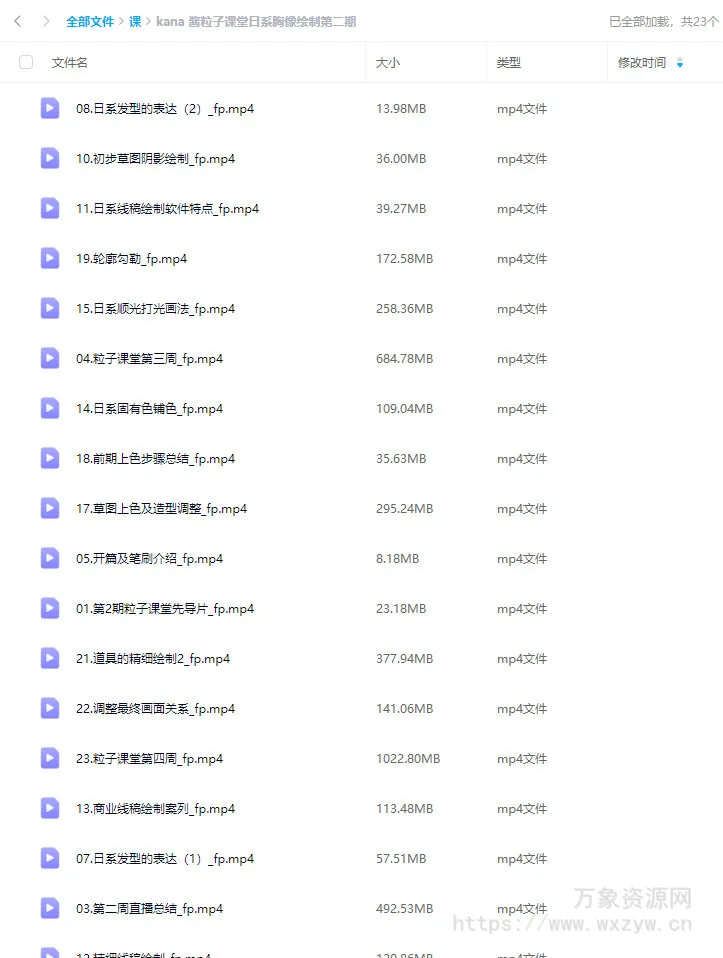Click video icon beside 23.粒子课堂第四周
The image size is (723, 958).
pos(50,758)
